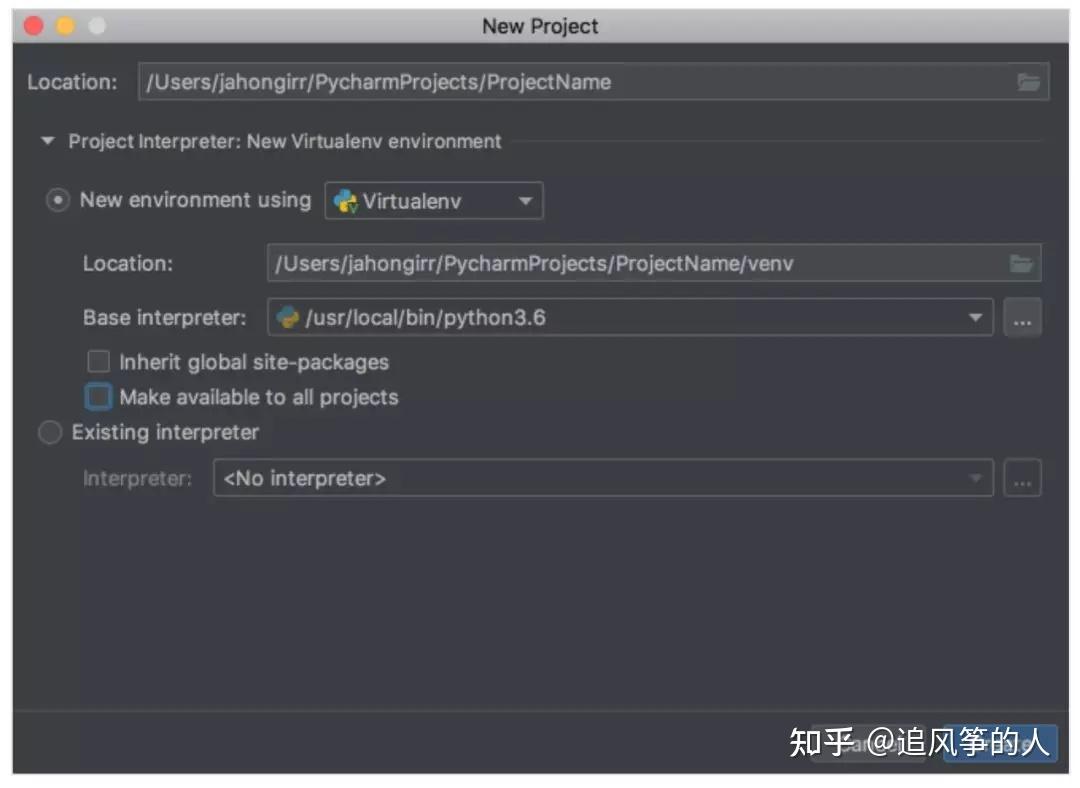Click the folder icon next to venv Location path
Image resolution: width=1080 pixels, height=788 pixels.
point(1021,263)
